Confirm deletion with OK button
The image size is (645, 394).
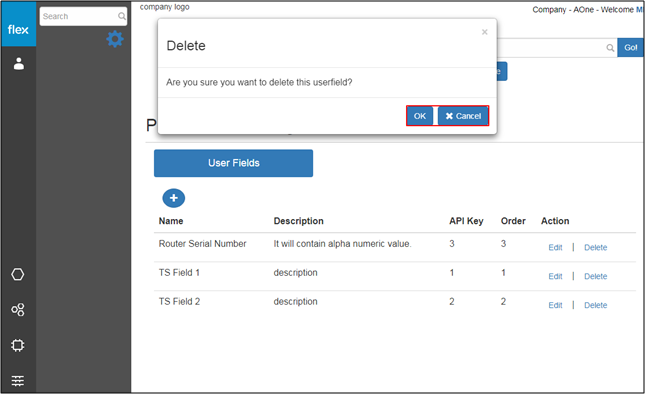420,116
